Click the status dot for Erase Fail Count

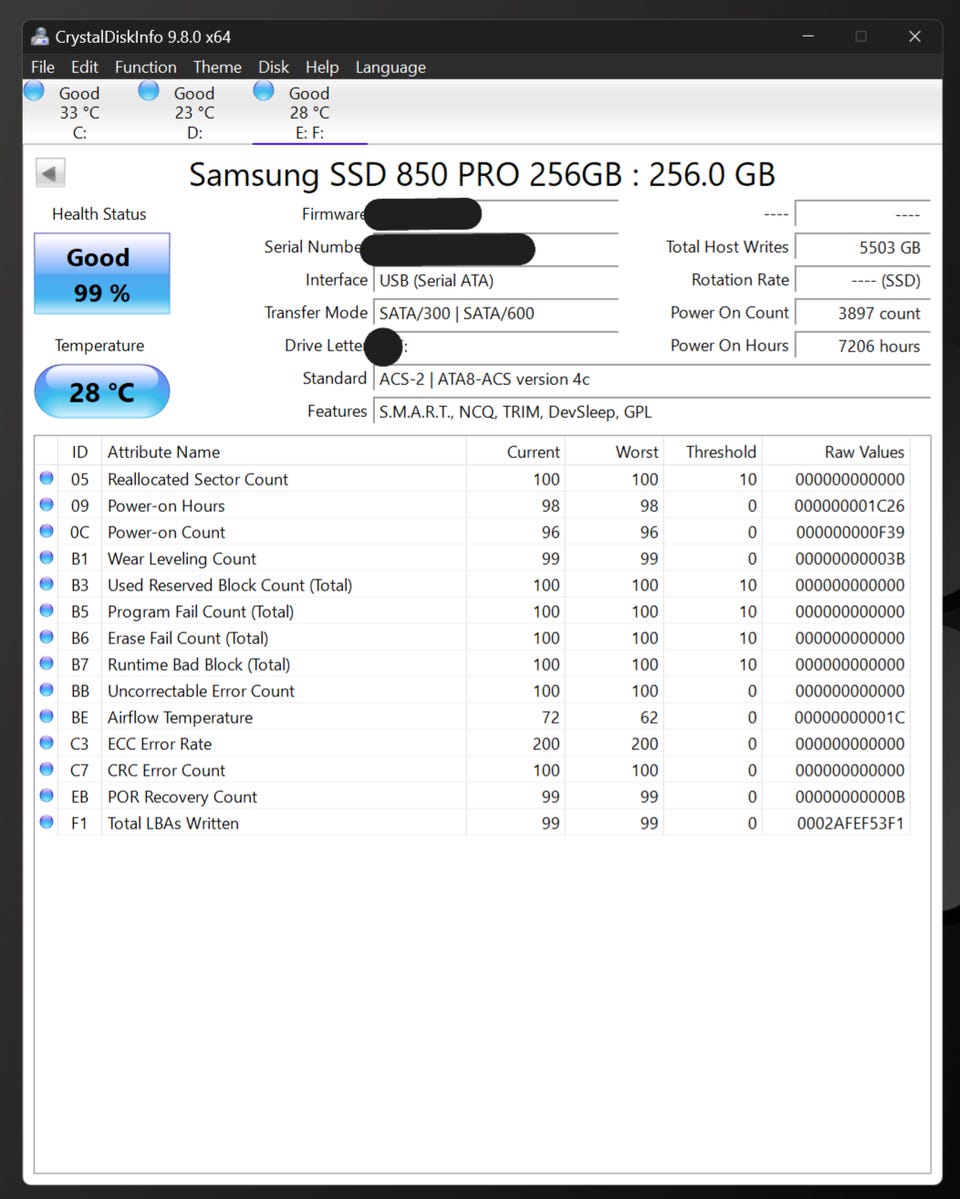coord(47,637)
